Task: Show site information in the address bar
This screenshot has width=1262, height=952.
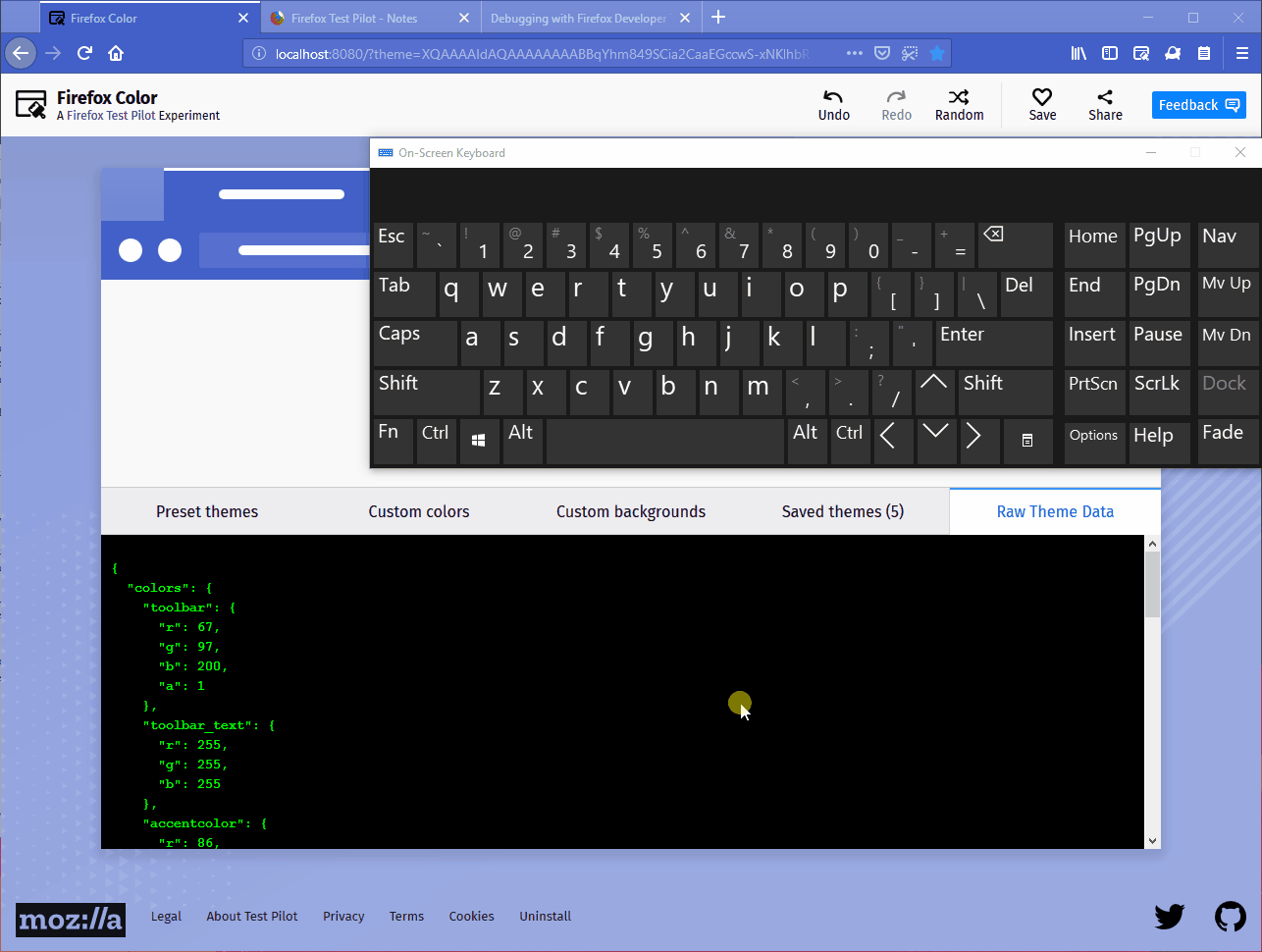Action: tap(259, 53)
